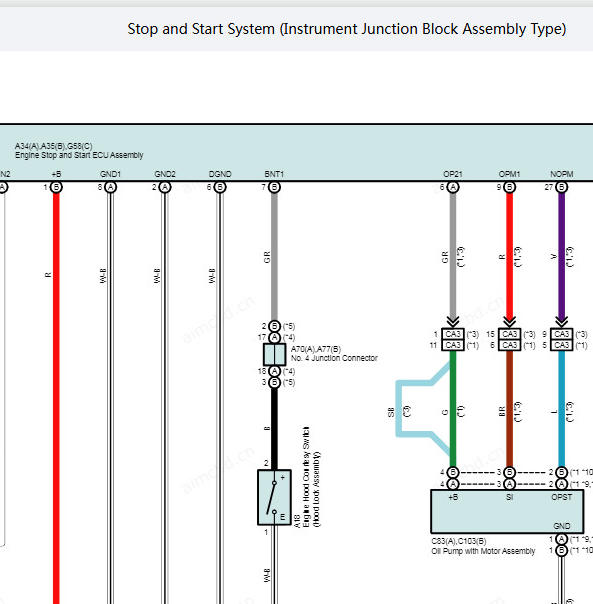The width and height of the screenshot is (593, 604).
Task: Click the No. 4 Junction Connector symbol
Action: 274,354
